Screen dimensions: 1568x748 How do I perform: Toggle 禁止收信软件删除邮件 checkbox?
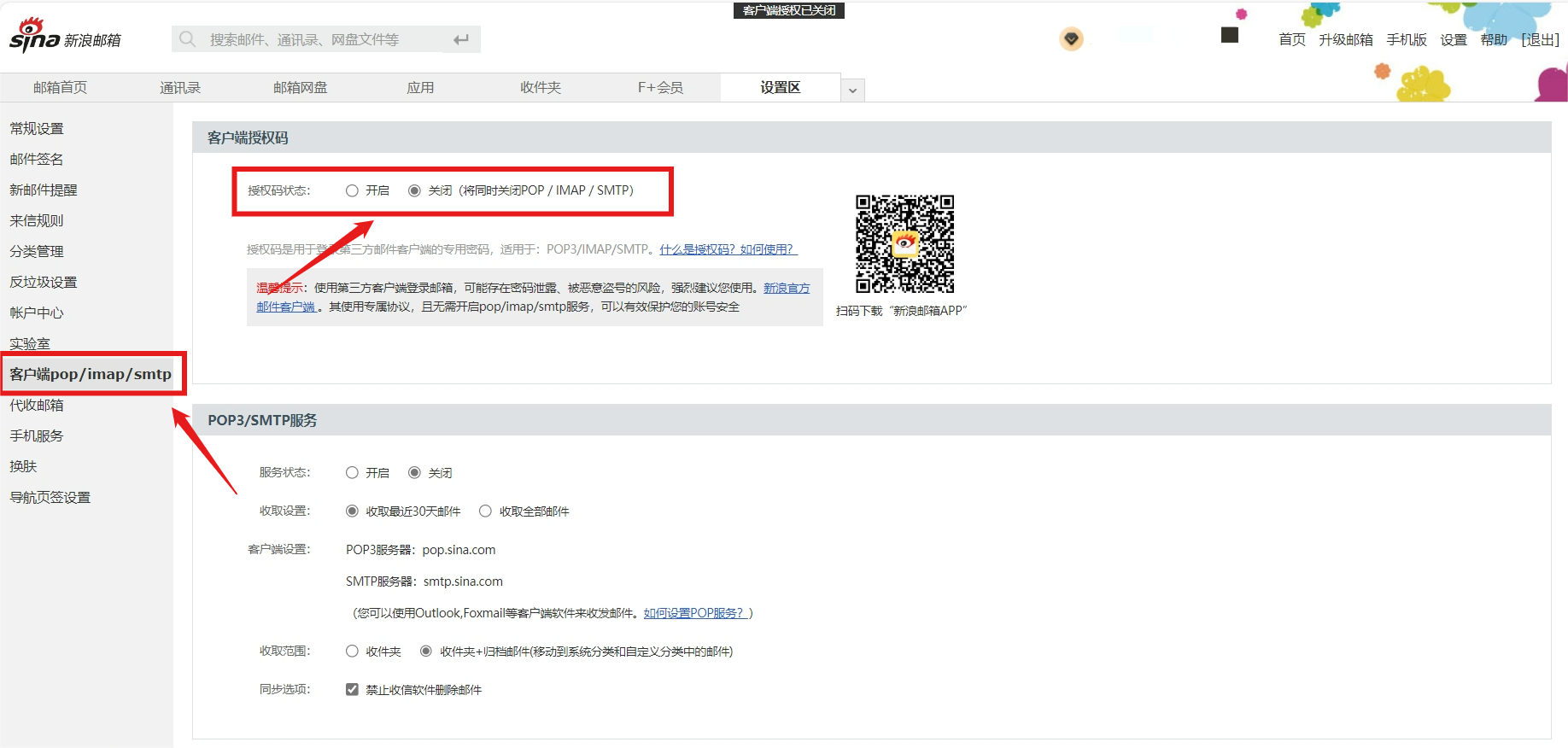352,689
